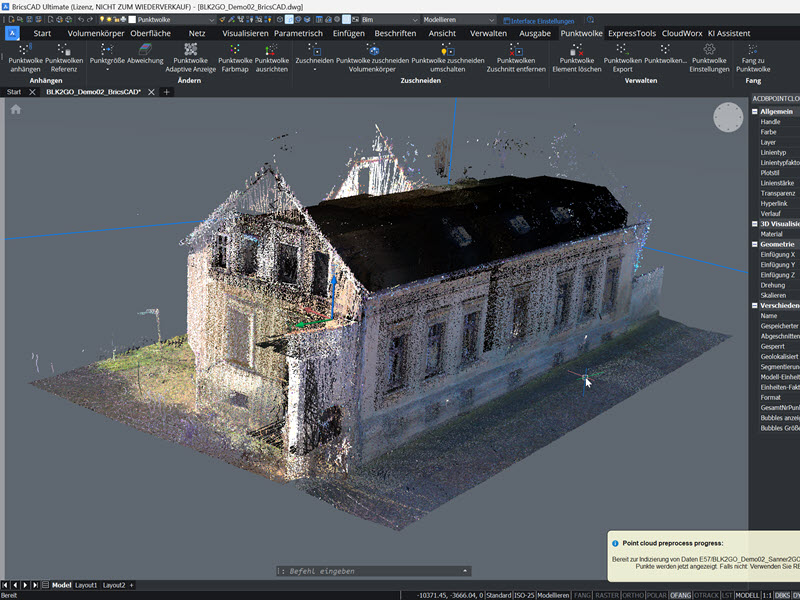Viewport: 800px width, 600px height.
Task: Expand the Zuschneiden dropdown tool
Action: (x=314, y=69)
